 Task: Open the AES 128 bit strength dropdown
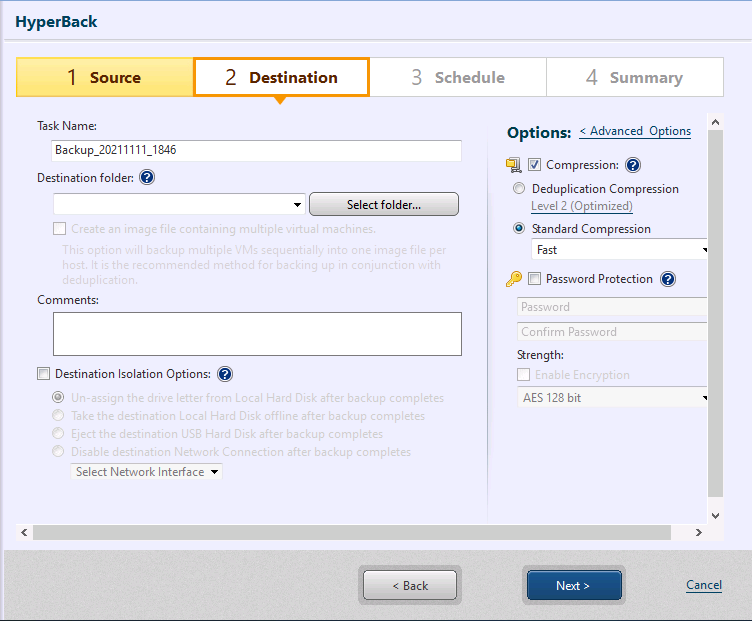tap(704, 398)
